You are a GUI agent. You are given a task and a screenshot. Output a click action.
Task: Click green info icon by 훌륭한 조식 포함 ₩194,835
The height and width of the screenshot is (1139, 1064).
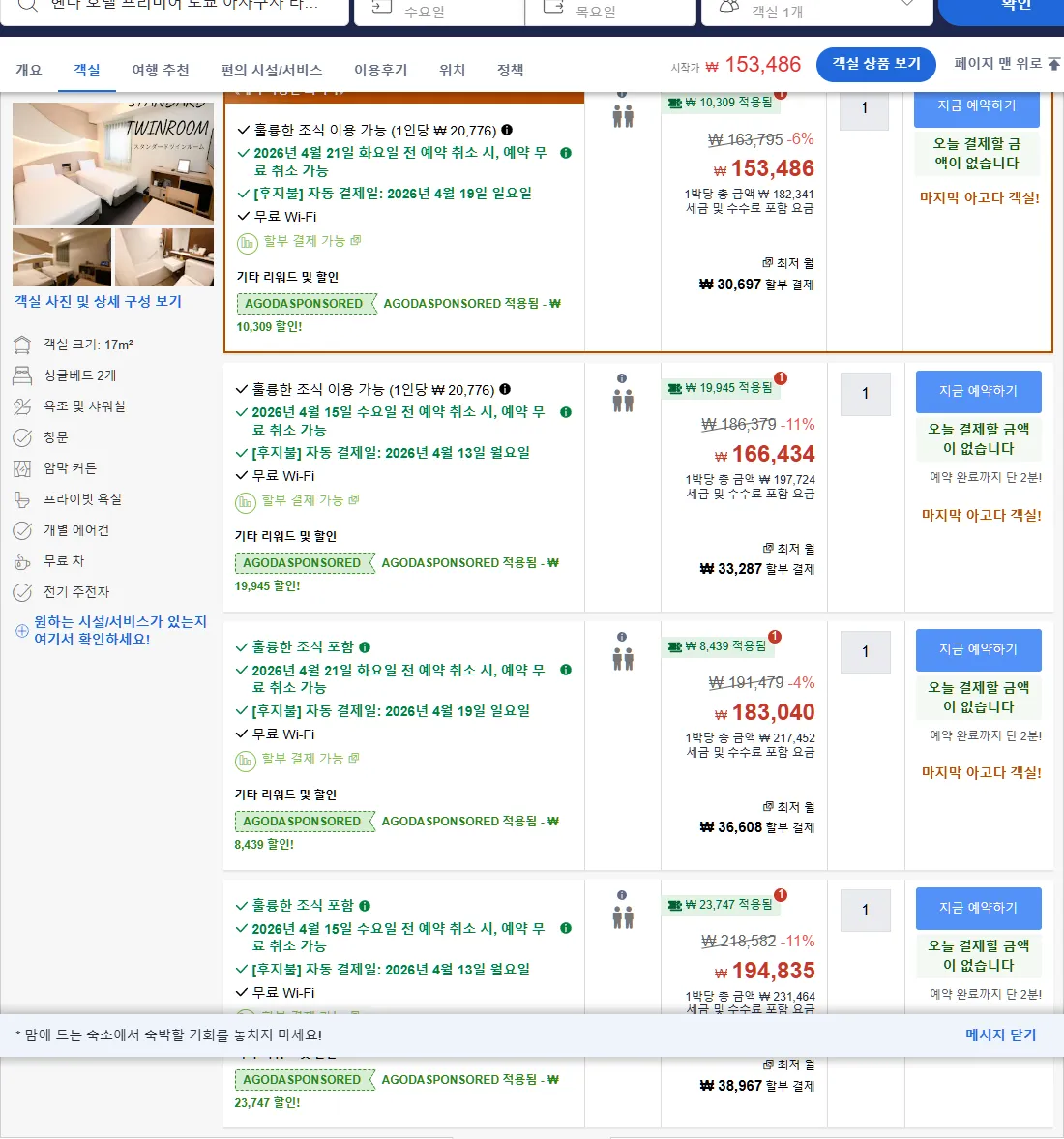pyautogui.click(x=365, y=906)
